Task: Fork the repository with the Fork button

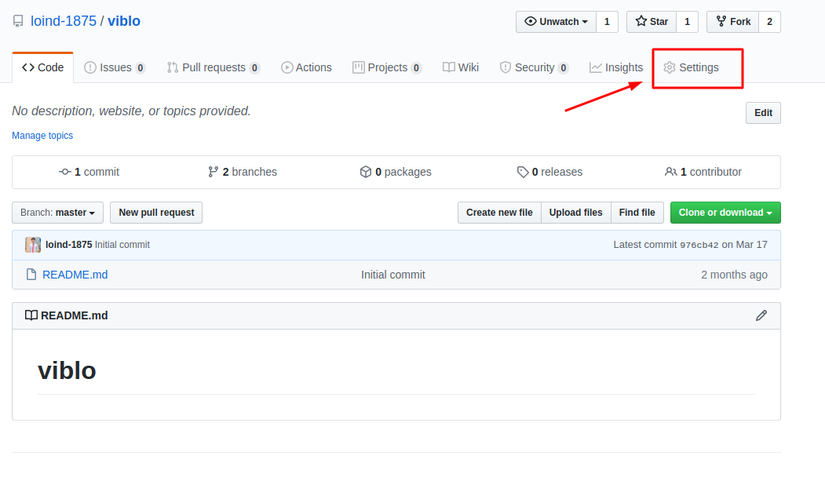Action: pyautogui.click(x=733, y=22)
